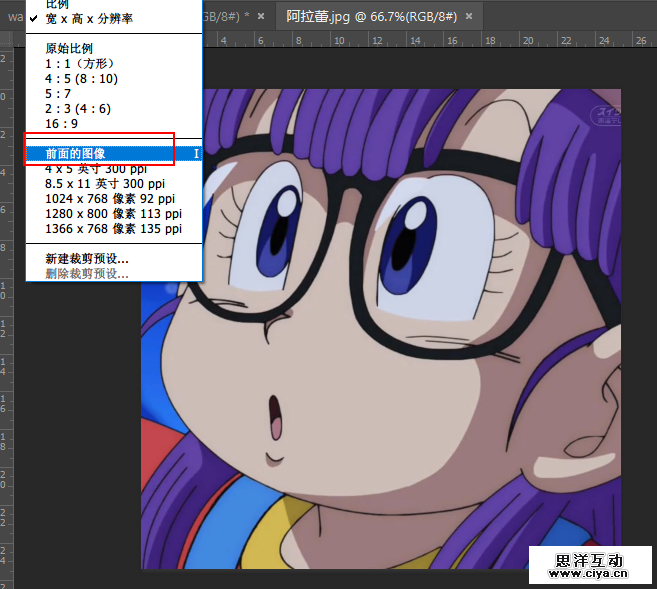657x589 pixels.
Task: Select the 16 : 9 crop ratio
Action: coord(62,123)
